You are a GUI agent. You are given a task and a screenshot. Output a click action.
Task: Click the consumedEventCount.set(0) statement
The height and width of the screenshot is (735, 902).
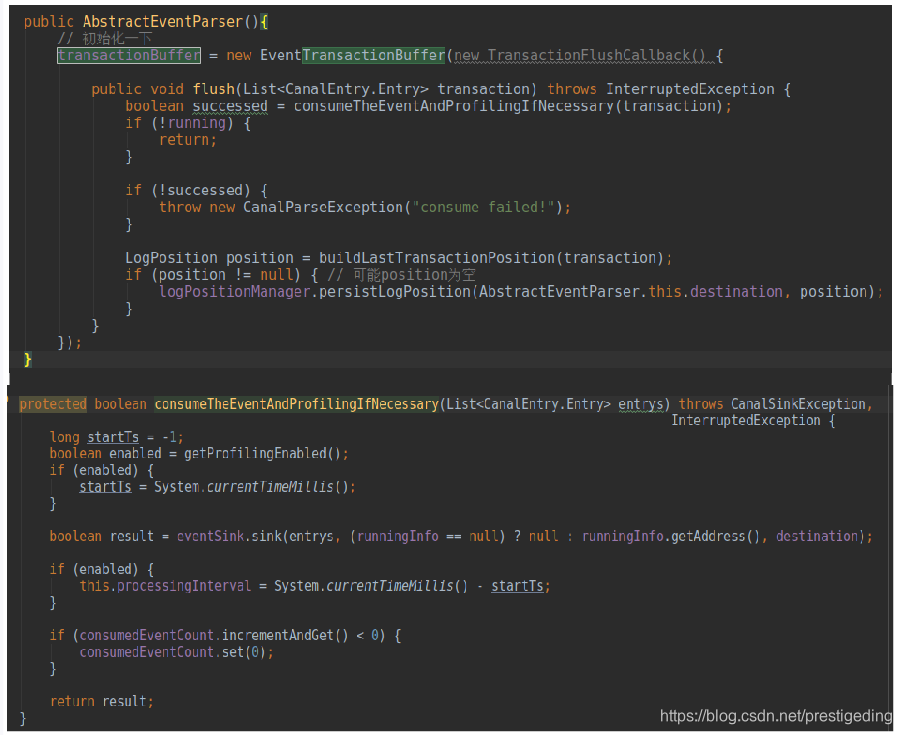point(176,652)
